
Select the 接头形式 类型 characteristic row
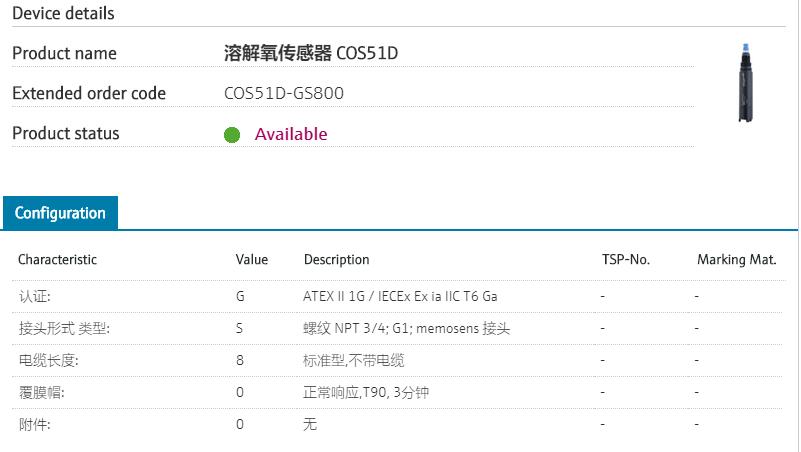64,328
